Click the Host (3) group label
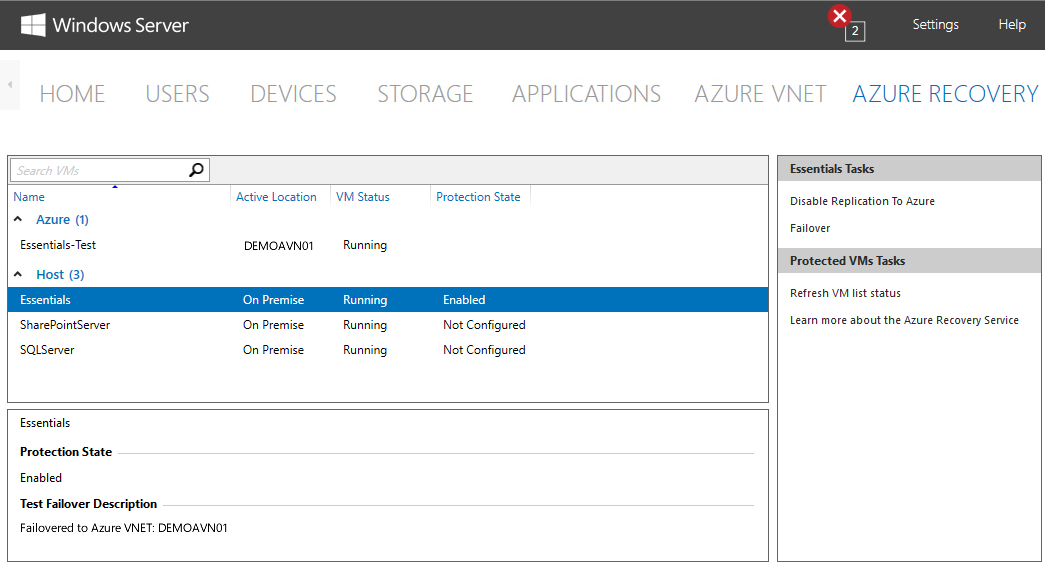Image resolution: width=1045 pixels, height=566 pixels. [x=60, y=275]
